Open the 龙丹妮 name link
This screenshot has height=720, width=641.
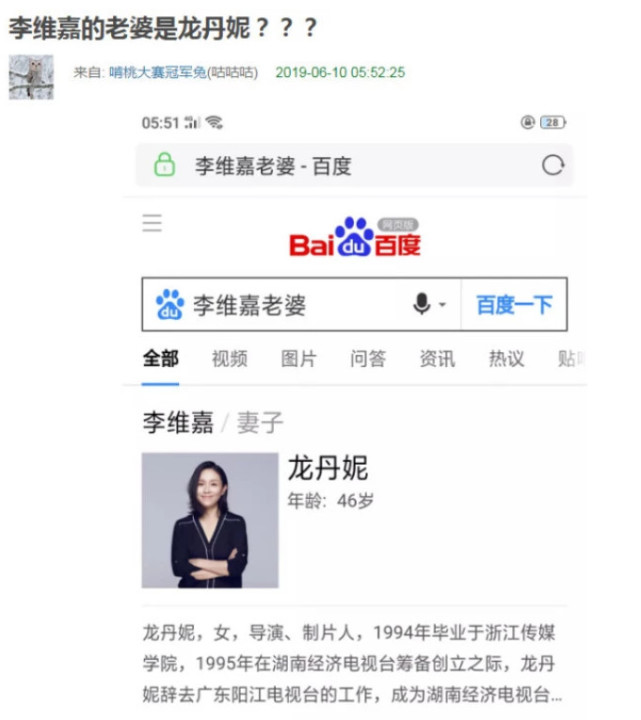click(328, 468)
